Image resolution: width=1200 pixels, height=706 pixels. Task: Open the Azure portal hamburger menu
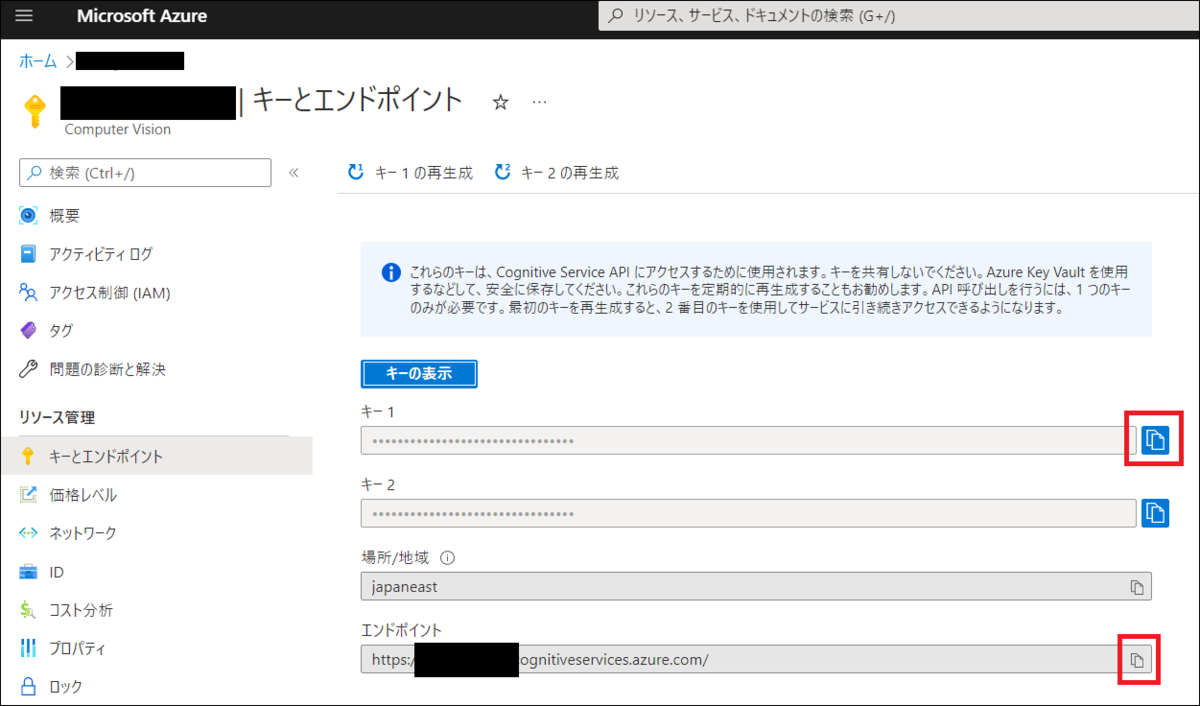point(24,16)
